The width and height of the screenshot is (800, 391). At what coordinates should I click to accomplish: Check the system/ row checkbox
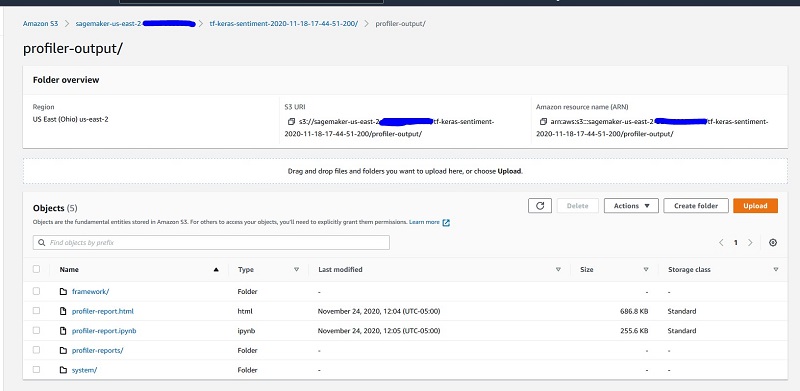(36, 370)
